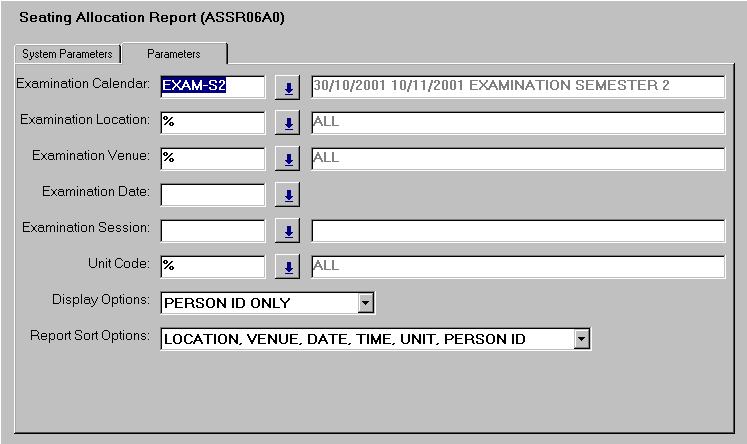Click the Examination Location code input field
The height and width of the screenshot is (444, 747).
pyautogui.click(x=212, y=123)
